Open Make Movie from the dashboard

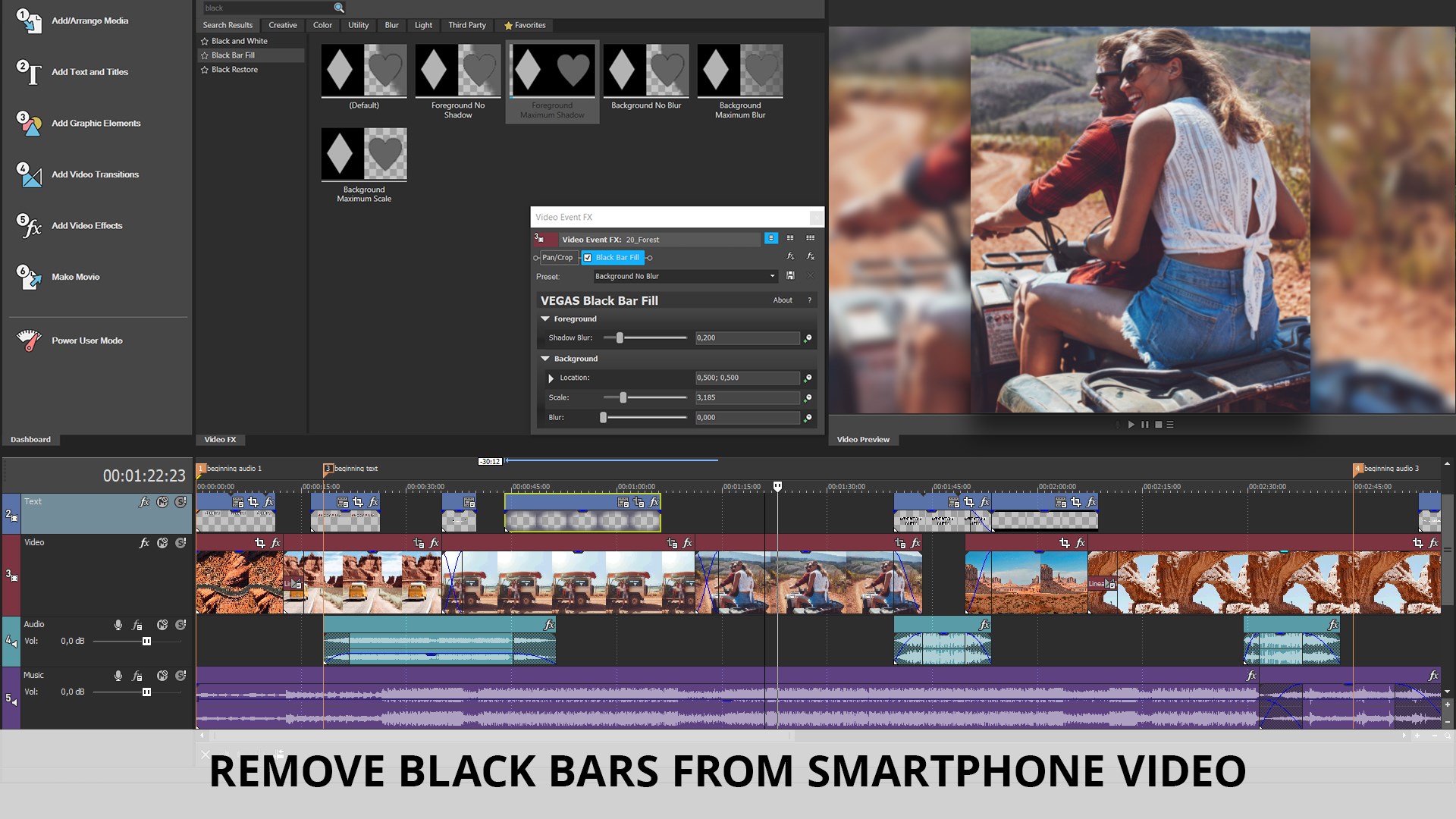point(75,277)
